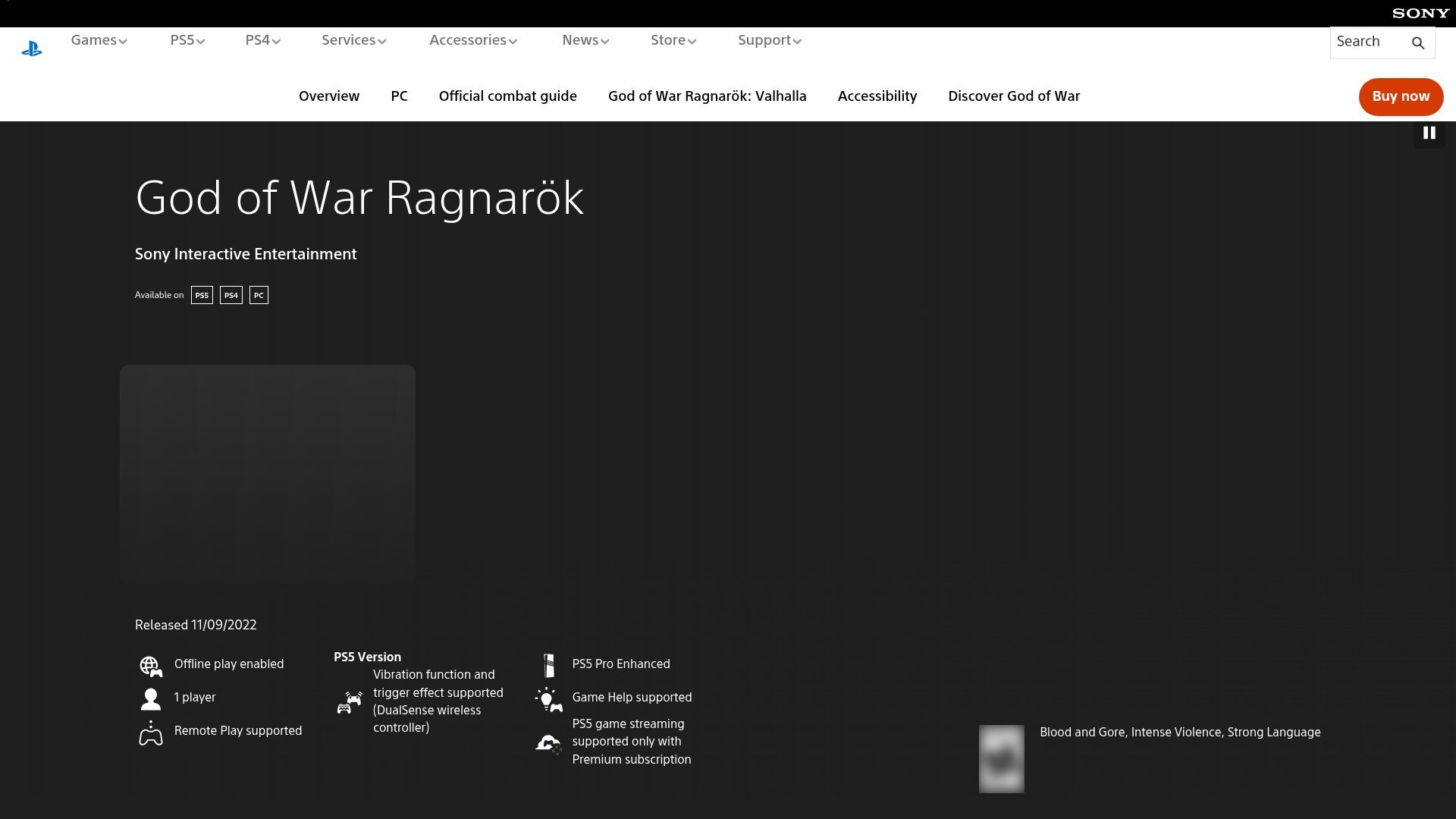Click the God of War Ragnarök title

(x=359, y=199)
